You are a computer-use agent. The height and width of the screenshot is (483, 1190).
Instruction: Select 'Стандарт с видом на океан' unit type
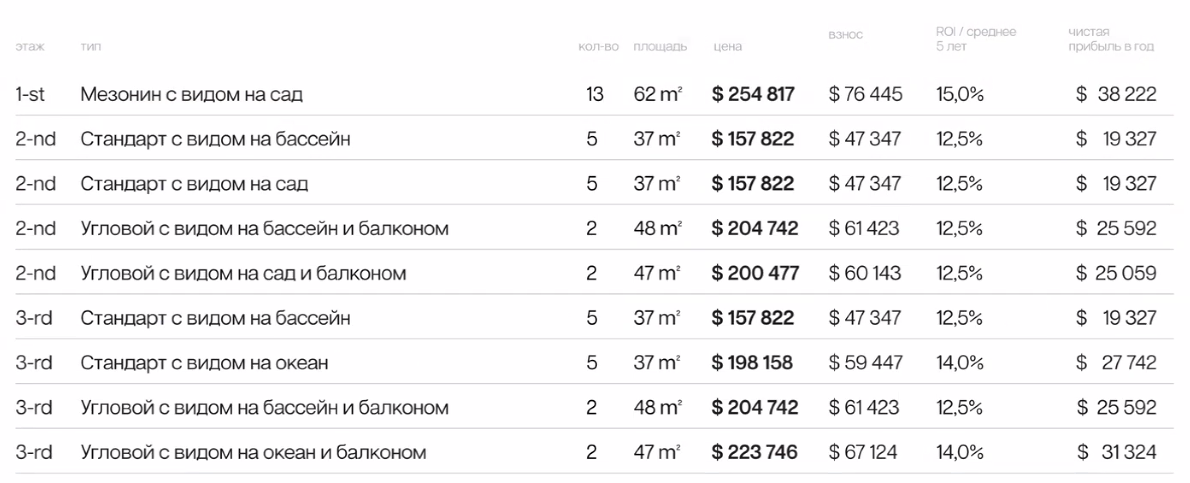[203, 363]
